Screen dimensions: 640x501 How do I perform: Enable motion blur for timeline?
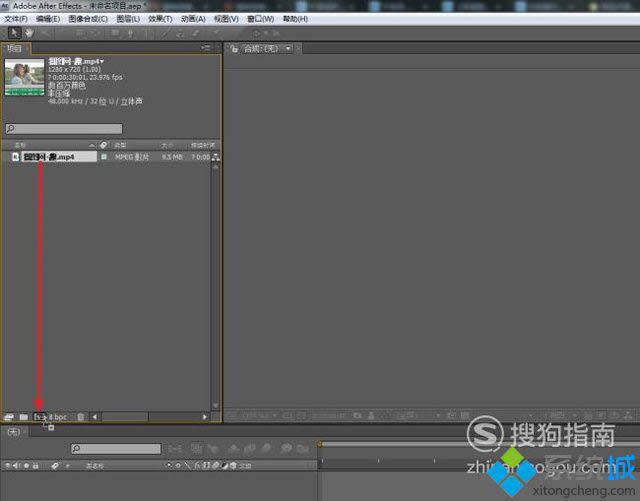pyautogui.click(x=266, y=449)
